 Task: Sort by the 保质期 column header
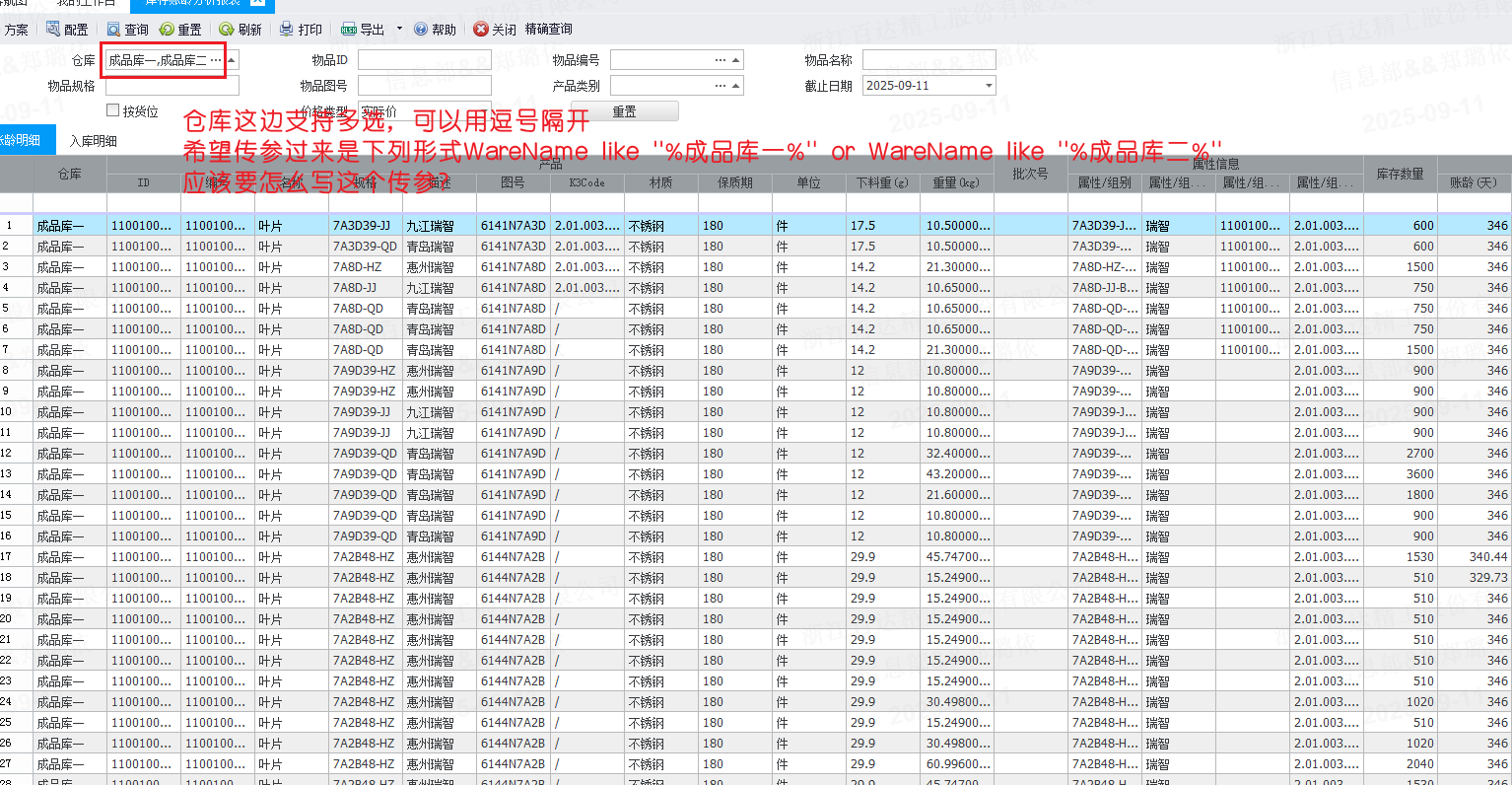click(734, 182)
